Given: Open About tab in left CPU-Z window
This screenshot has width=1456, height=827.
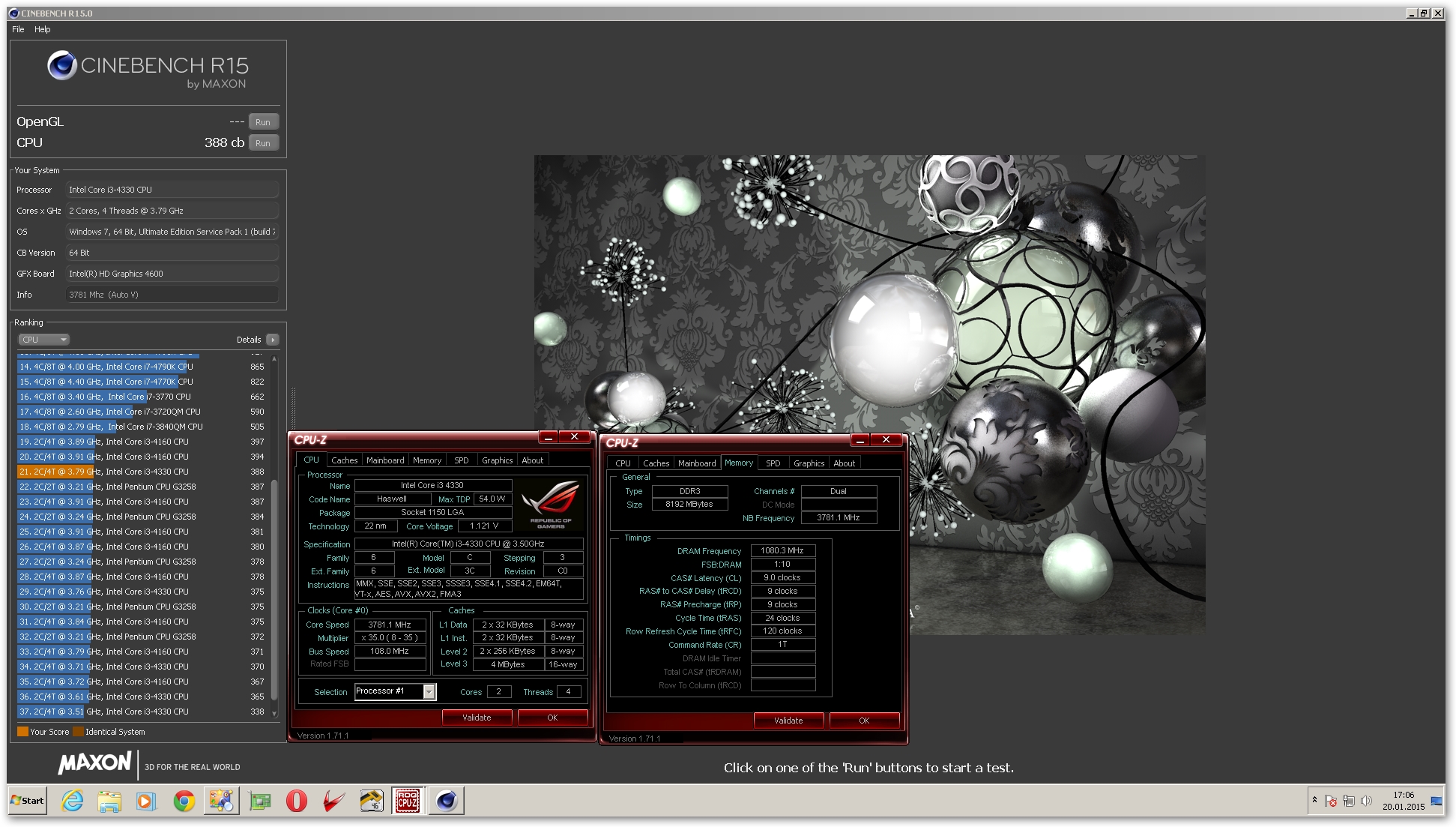Looking at the screenshot, I should pos(533,460).
